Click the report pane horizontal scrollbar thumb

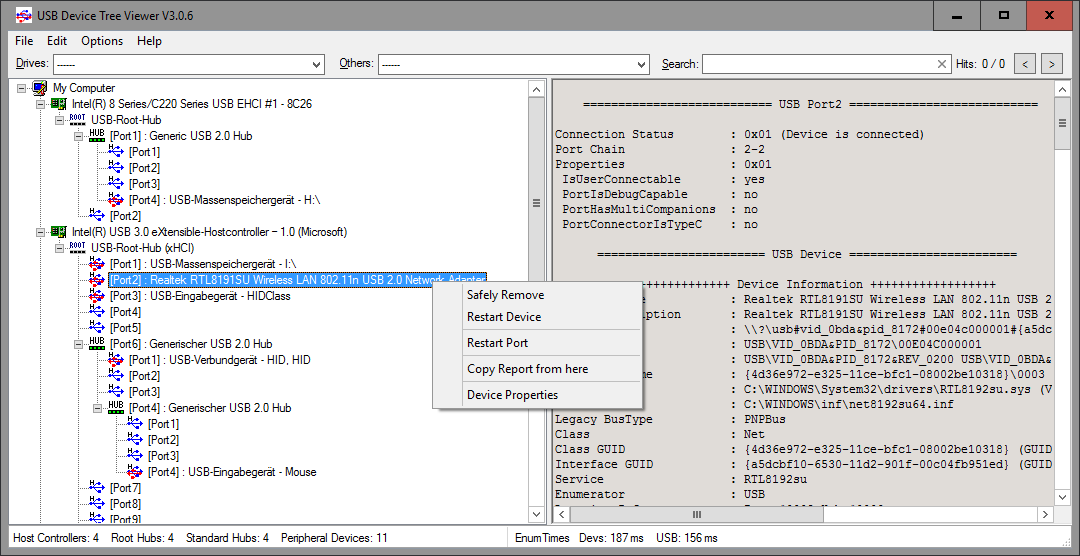(696, 514)
